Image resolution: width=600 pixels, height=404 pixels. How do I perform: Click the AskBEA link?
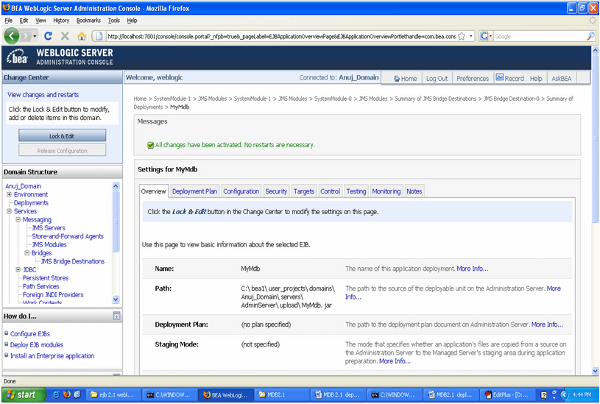tap(561, 78)
